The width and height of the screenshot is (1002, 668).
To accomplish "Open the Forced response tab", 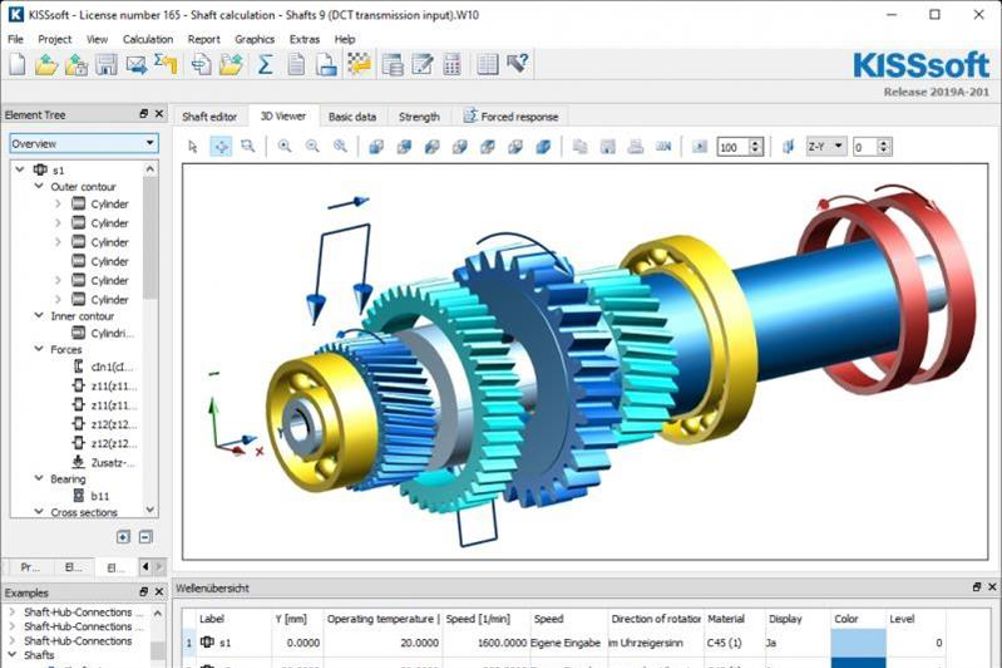I will tap(511, 116).
